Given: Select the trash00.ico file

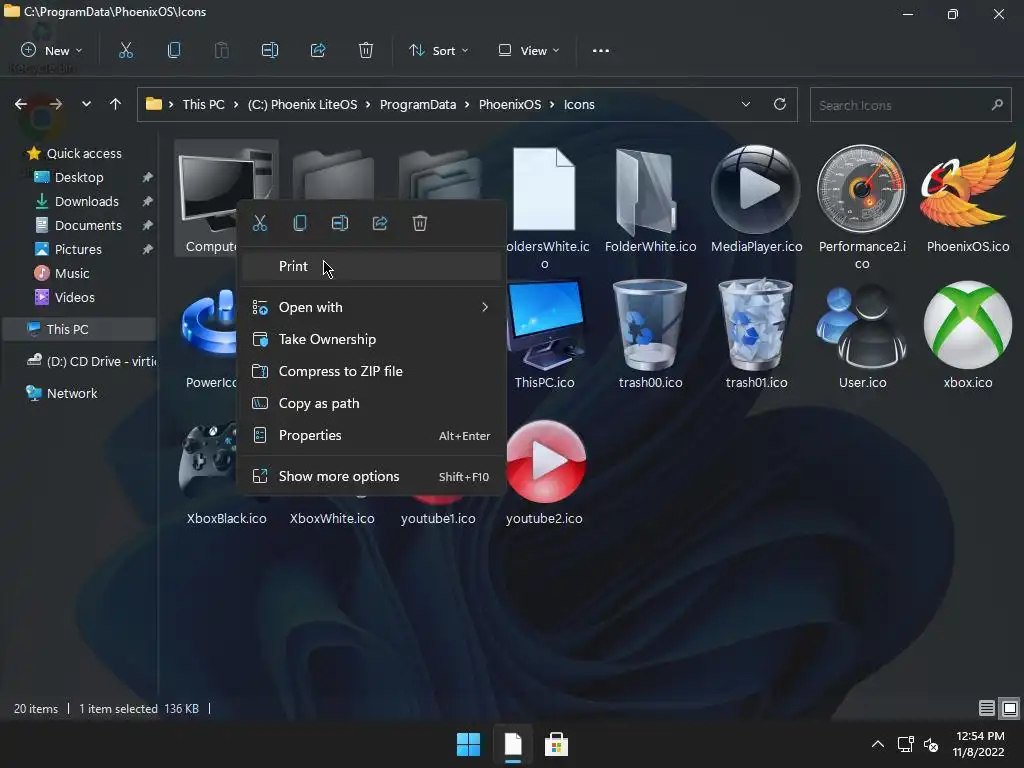Looking at the screenshot, I should 650,334.
